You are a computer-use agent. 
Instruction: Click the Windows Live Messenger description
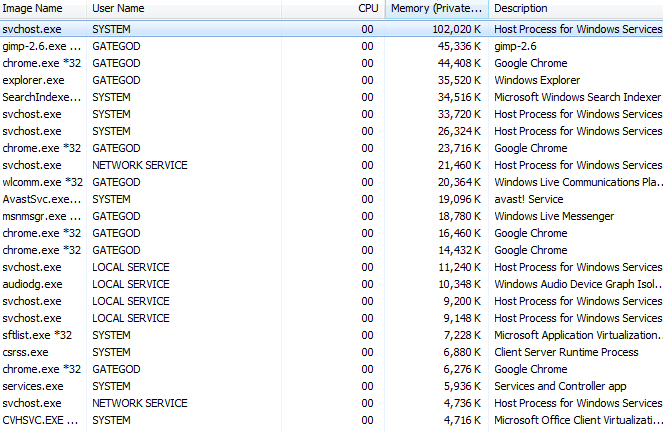point(554,216)
